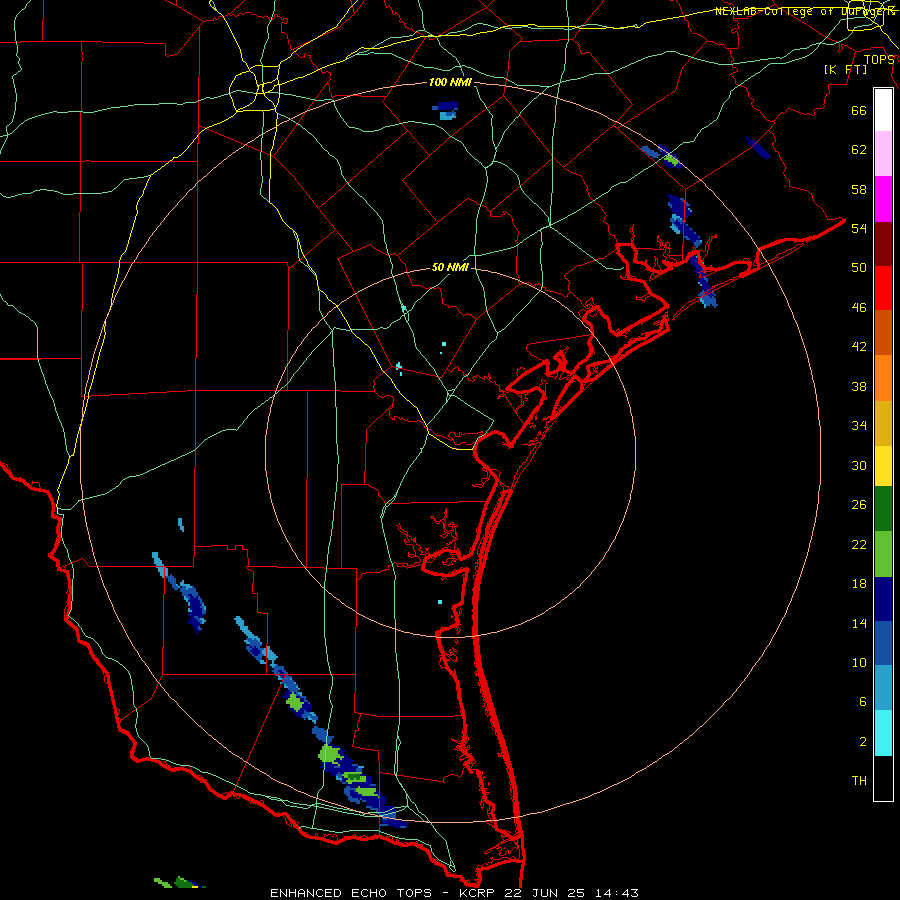Click the 'TH' legend label
Screen dimensions: 900x900
point(859,781)
